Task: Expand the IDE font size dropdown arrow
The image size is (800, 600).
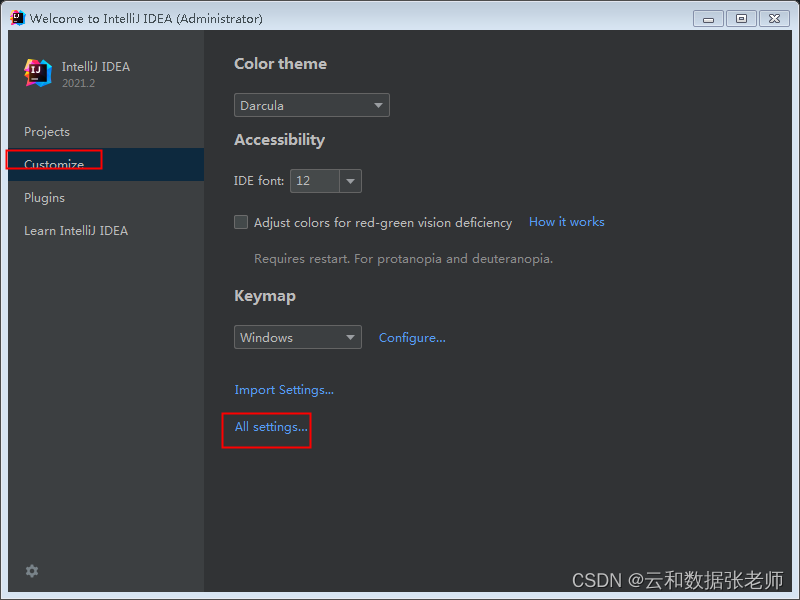Action: [x=351, y=181]
